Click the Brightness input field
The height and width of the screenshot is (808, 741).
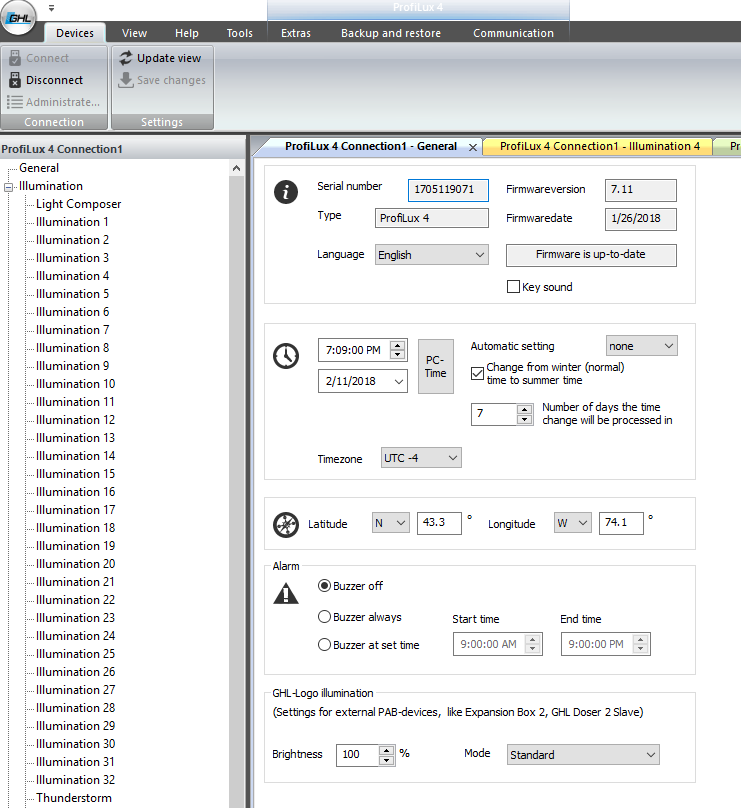pyautogui.click(x=358, y=755)
